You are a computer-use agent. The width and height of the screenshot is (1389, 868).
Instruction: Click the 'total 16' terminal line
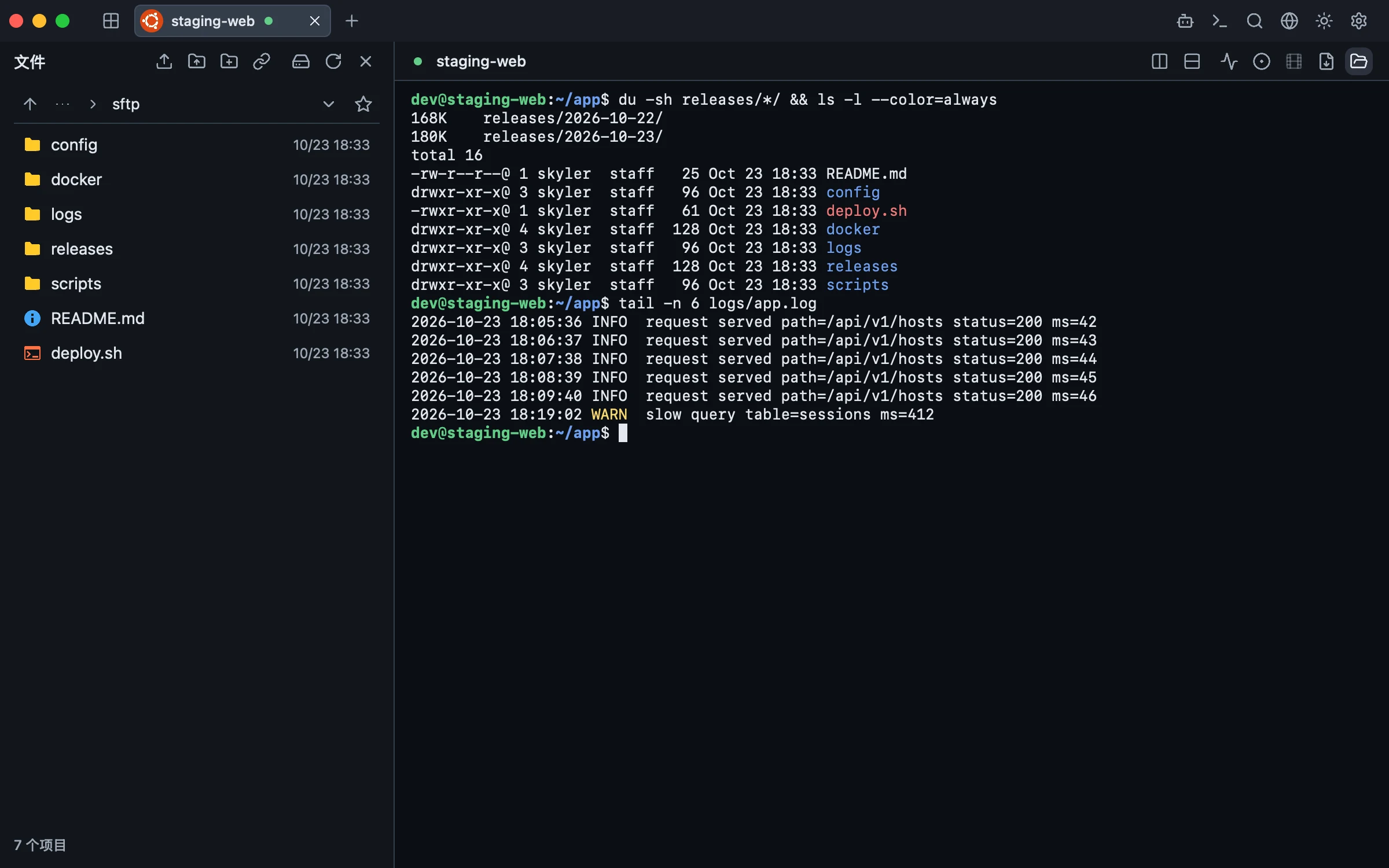(446, 155)
